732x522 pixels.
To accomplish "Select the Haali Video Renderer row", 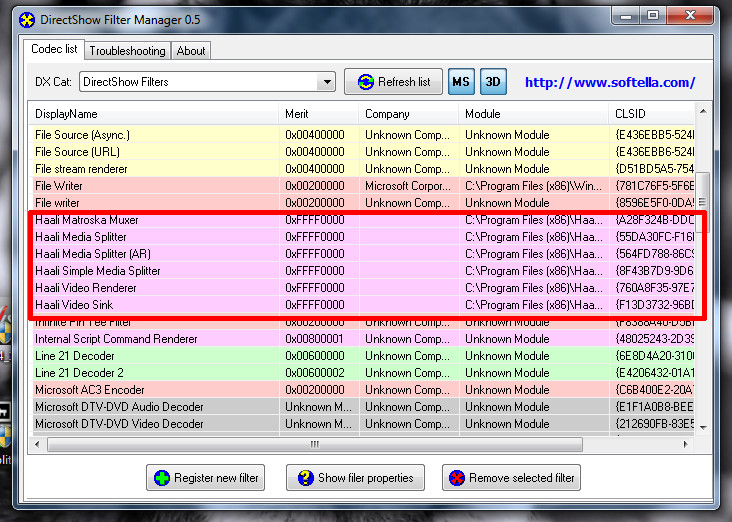I will coord(363,288).
